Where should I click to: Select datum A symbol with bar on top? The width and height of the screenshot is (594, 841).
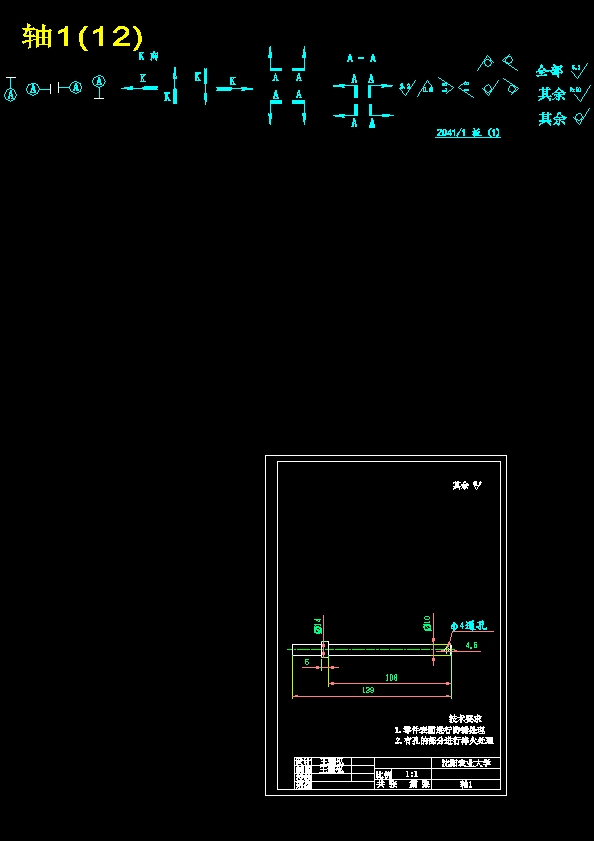11,90
